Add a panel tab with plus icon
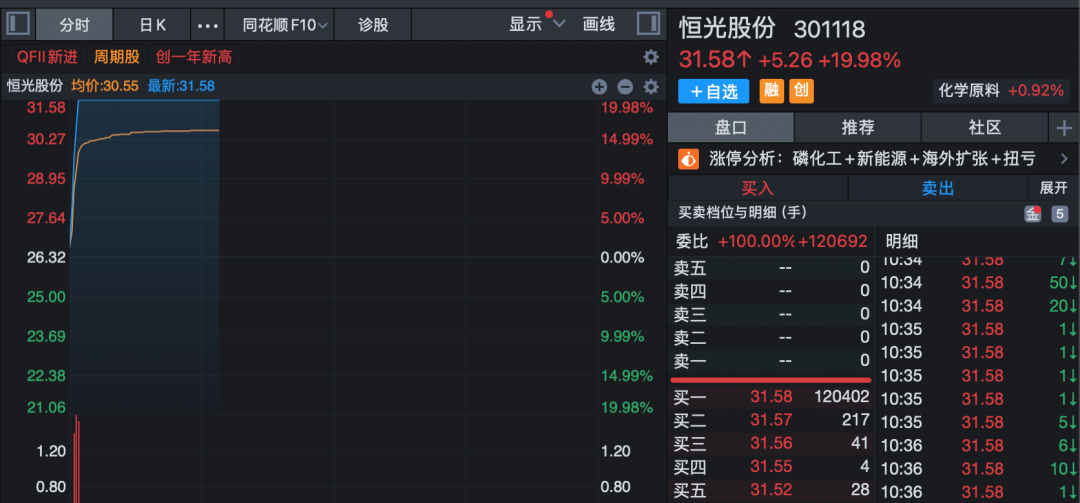 point(1063,127)
